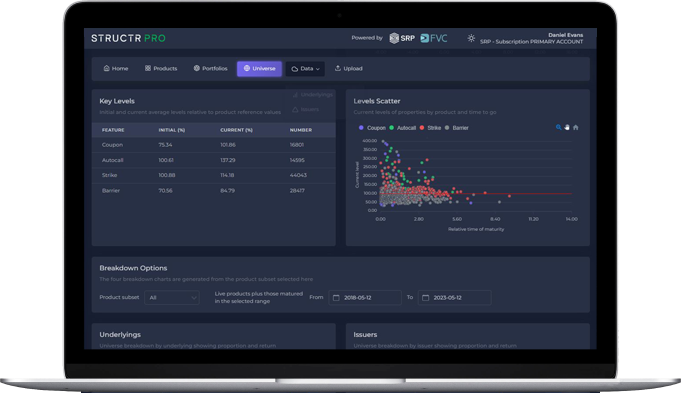Select the zoom magnifier chart tool
Viewport: 681px width, 393px height.
[558, 127]
